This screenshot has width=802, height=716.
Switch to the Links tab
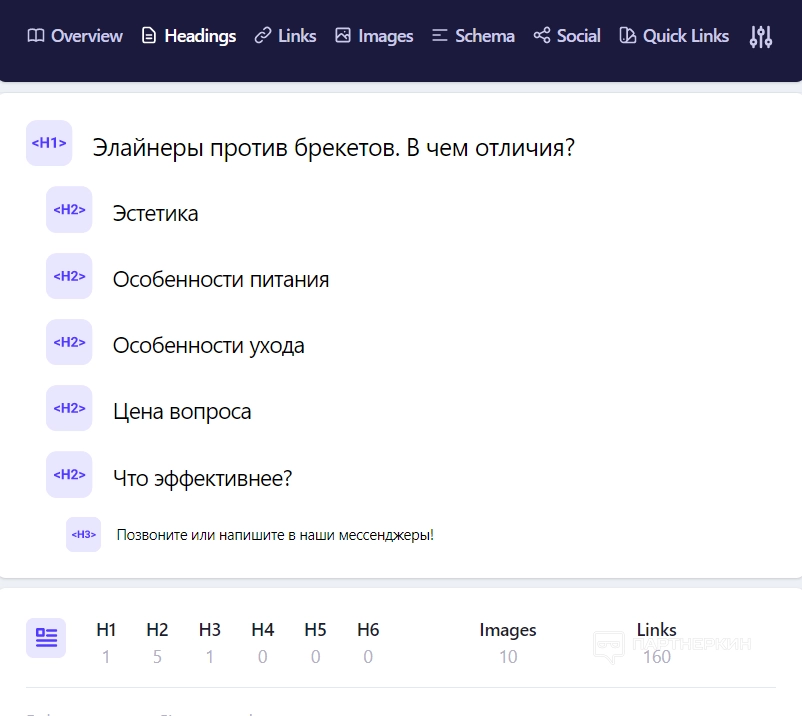point(286,36)
